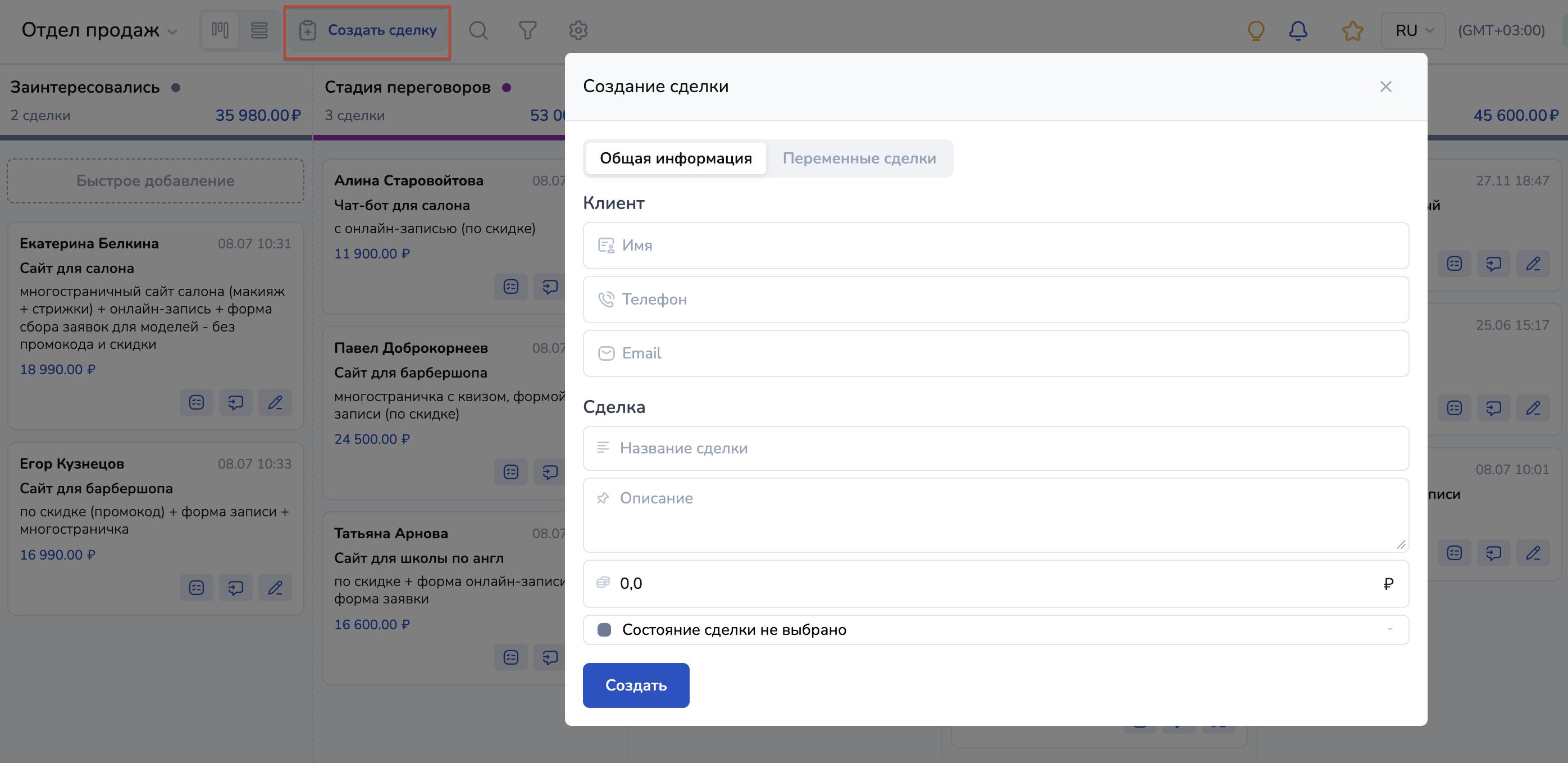Click Быстрое добавление quick add button

[x=155, y=181]
